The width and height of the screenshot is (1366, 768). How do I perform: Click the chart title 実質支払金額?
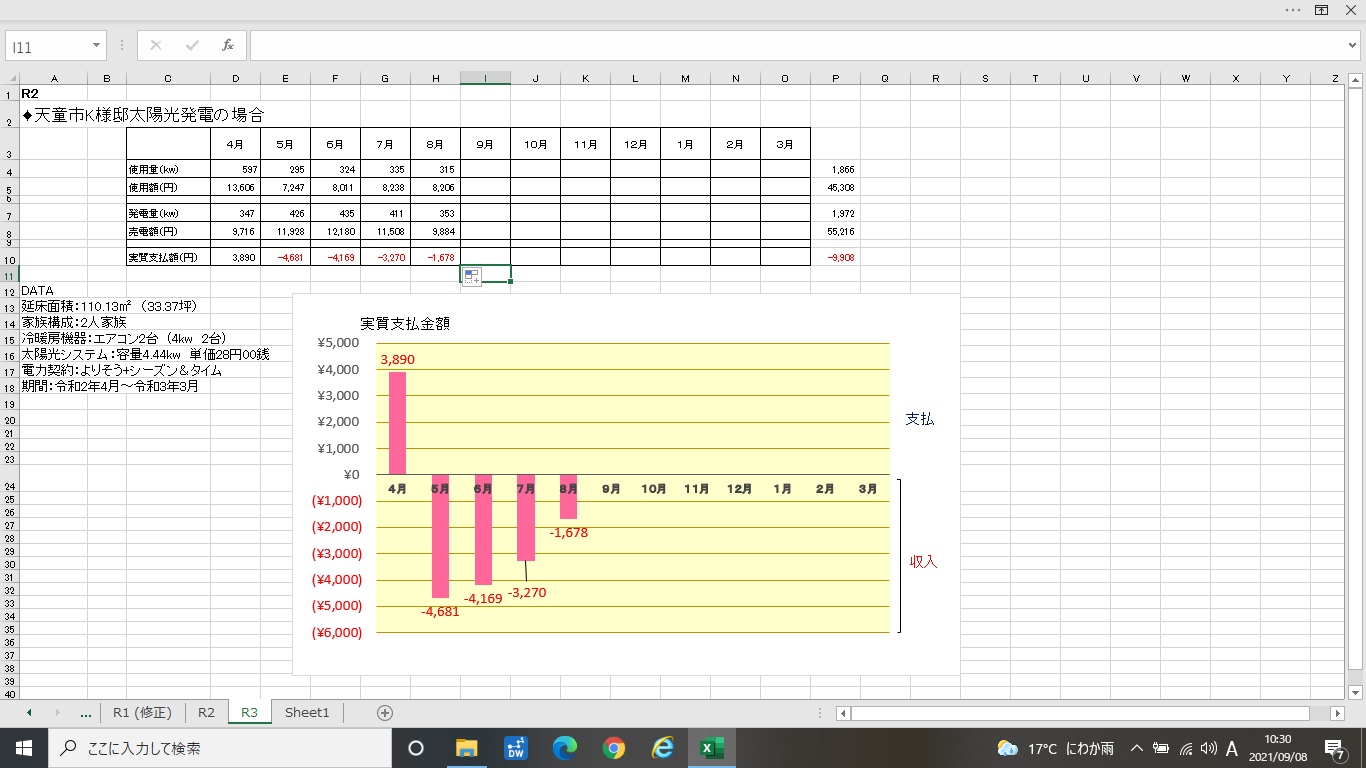[x=405, y=324]
